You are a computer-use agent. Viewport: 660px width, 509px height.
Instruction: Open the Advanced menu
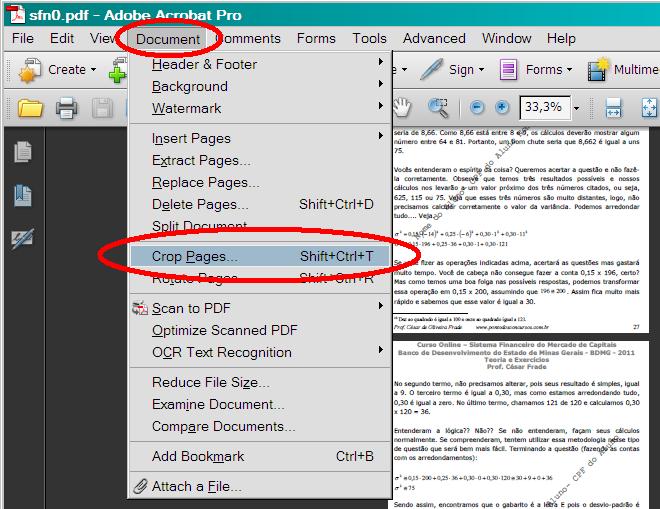point(434,38)
